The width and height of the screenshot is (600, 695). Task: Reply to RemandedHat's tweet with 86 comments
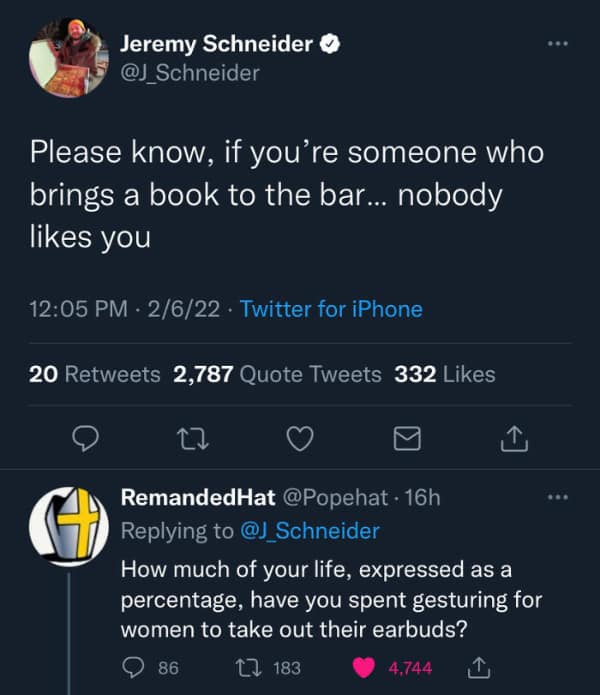[133, 668]
